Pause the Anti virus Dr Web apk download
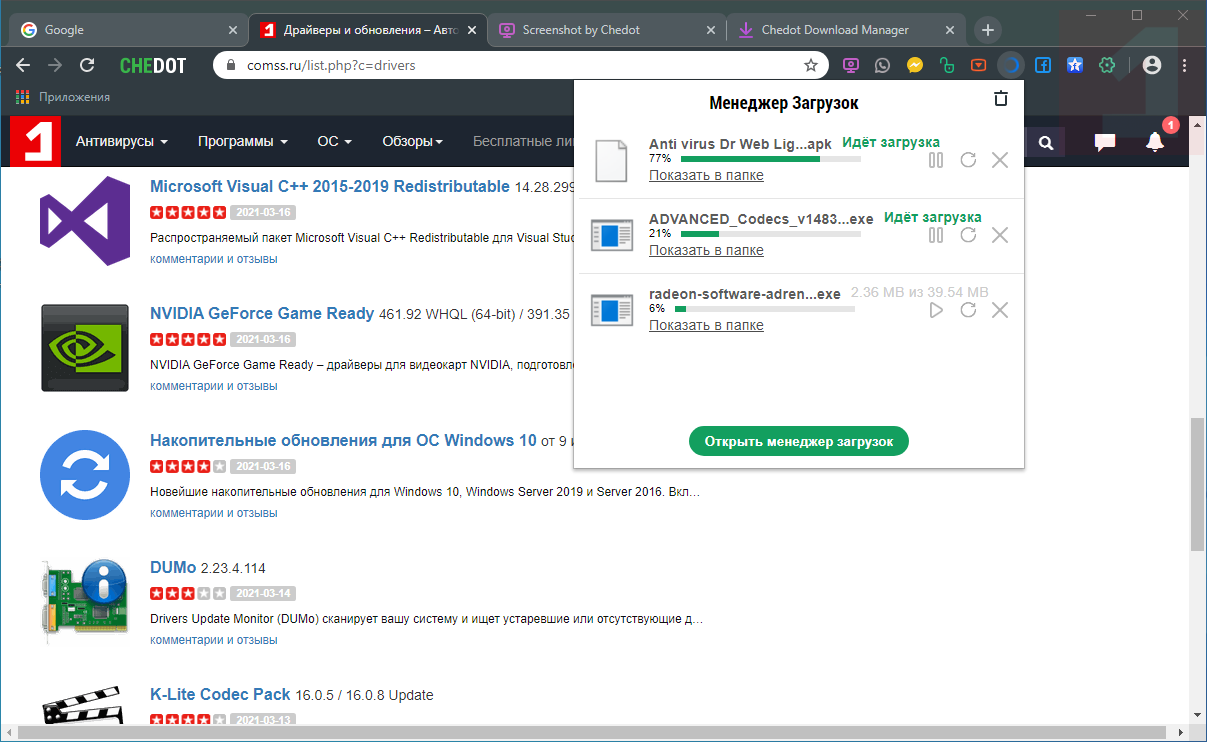This screenshot has height=742, width=1207. click(936, 160)
